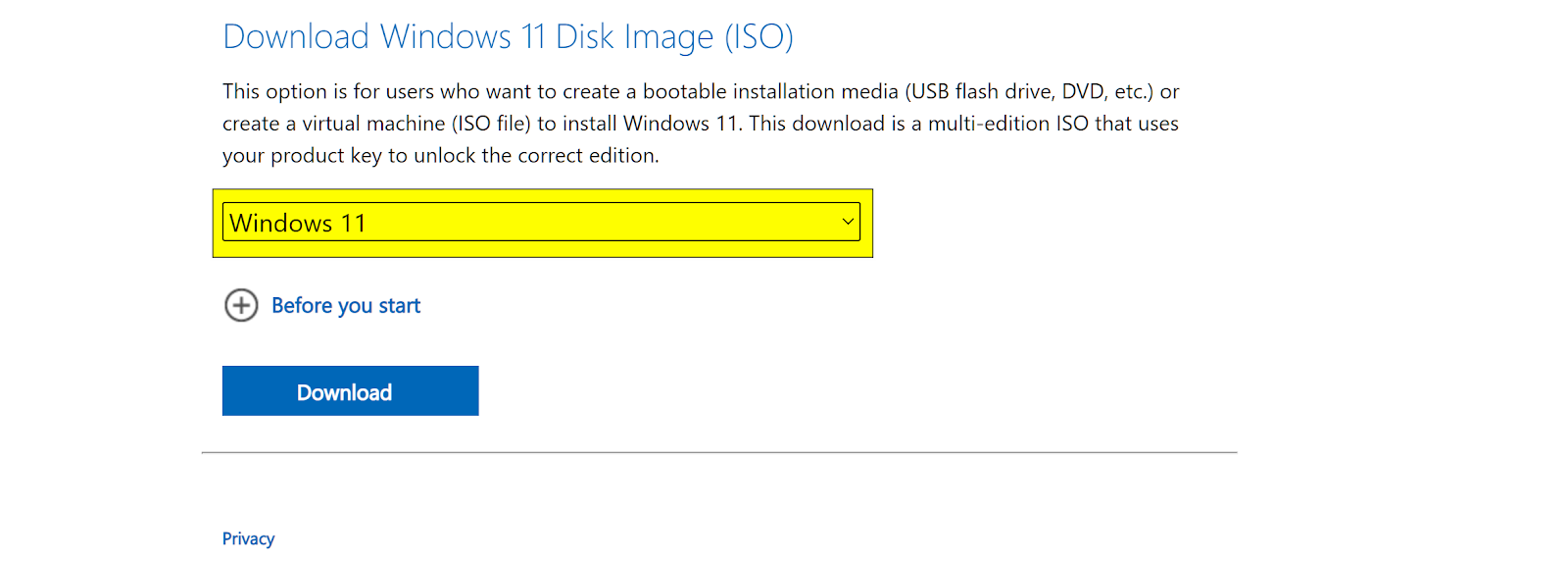Click the word DVD in the description
This screenshot has height=561, width=1568.
(1084, 91)
